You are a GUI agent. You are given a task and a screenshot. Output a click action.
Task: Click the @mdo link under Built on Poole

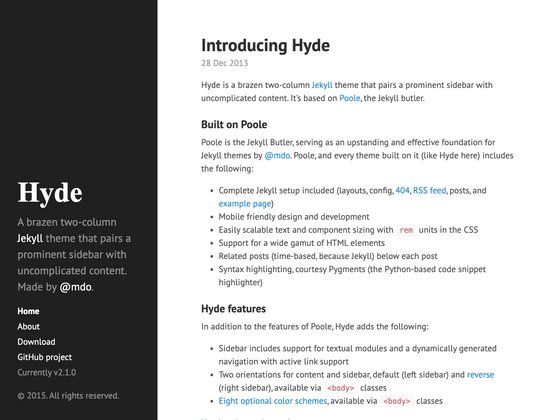point(277,155)
